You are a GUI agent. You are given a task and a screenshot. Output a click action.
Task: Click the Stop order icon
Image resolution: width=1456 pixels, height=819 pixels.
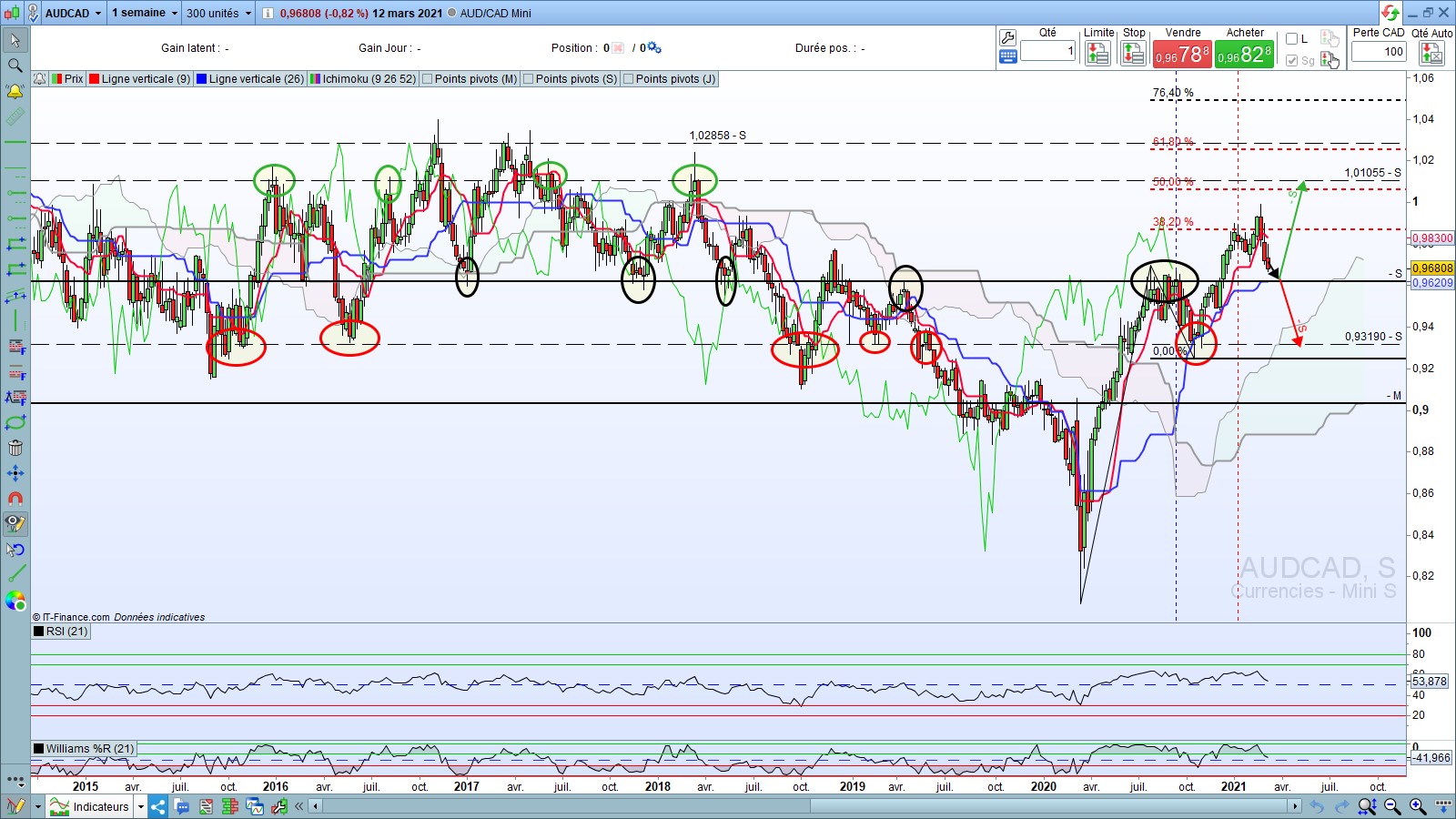(1133, 54)
